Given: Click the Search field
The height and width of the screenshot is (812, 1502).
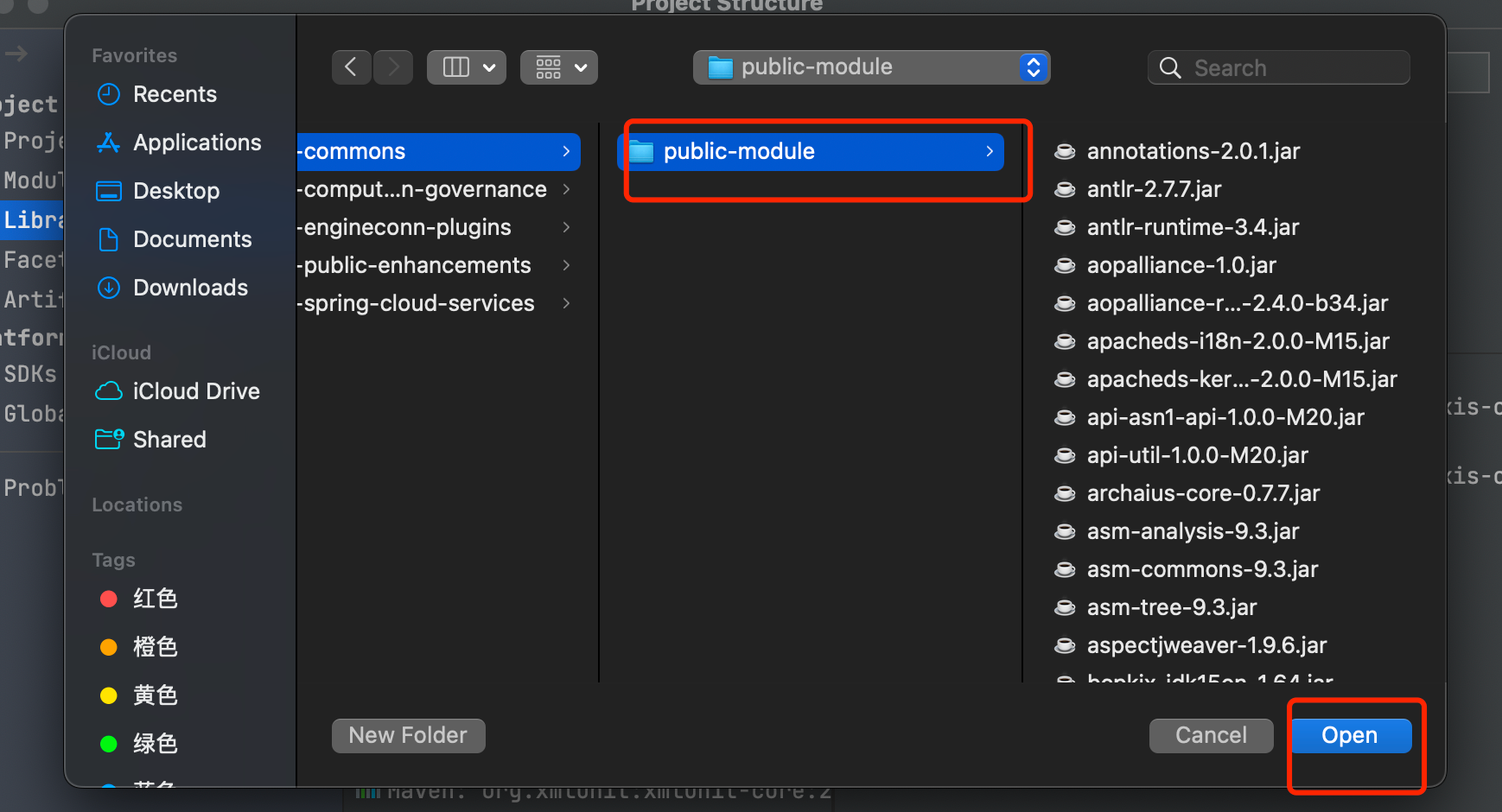Looking at the screenshot, I should click(x=1279, y=67).
